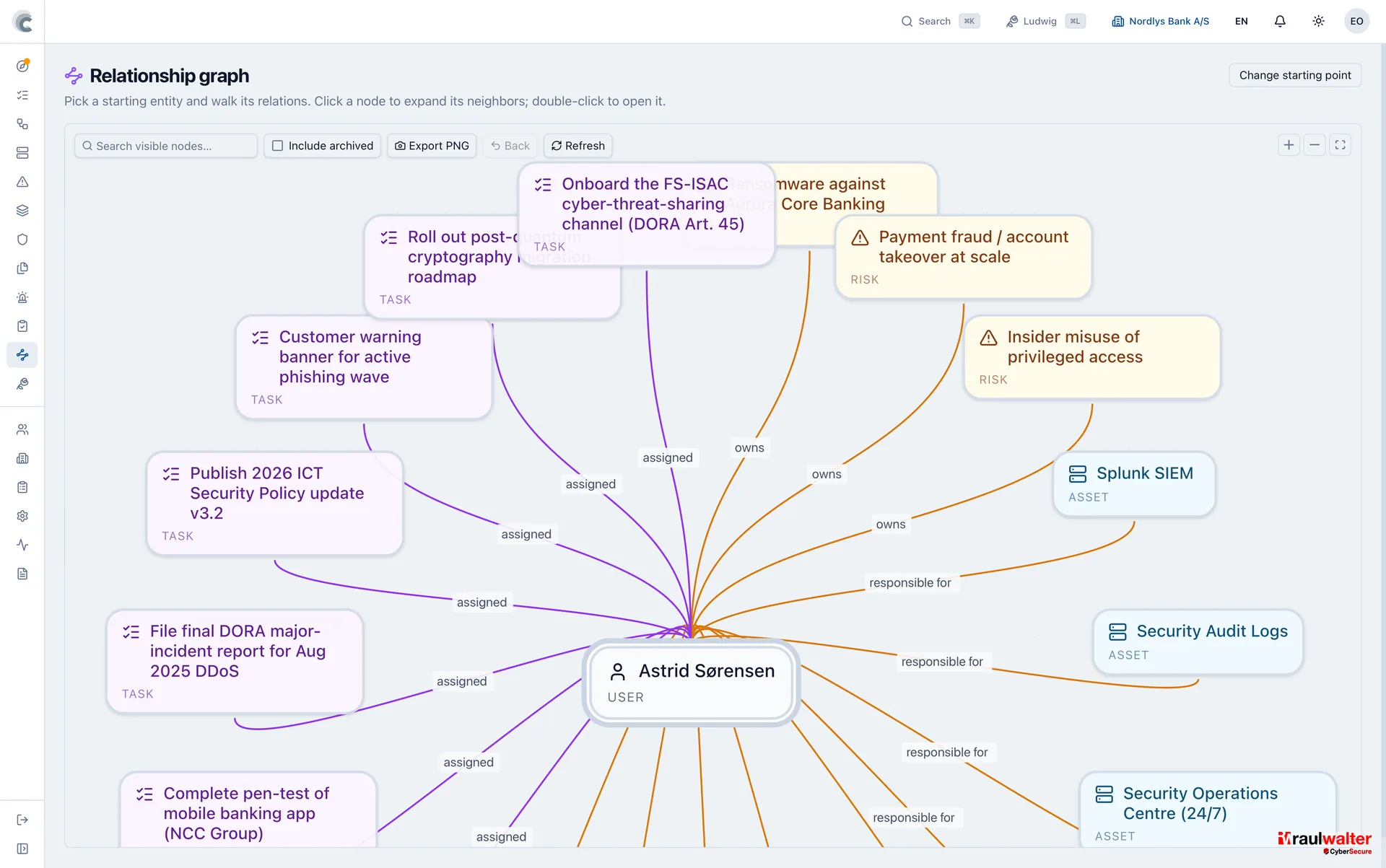Open the assets server icon in sidebar

[x=22, y=153]
